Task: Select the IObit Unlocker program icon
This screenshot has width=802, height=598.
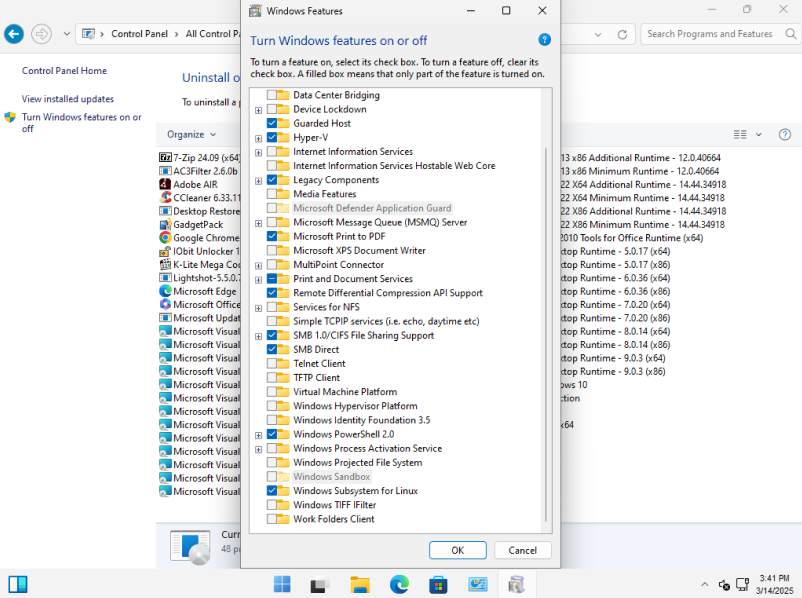Action: (165, 251)
